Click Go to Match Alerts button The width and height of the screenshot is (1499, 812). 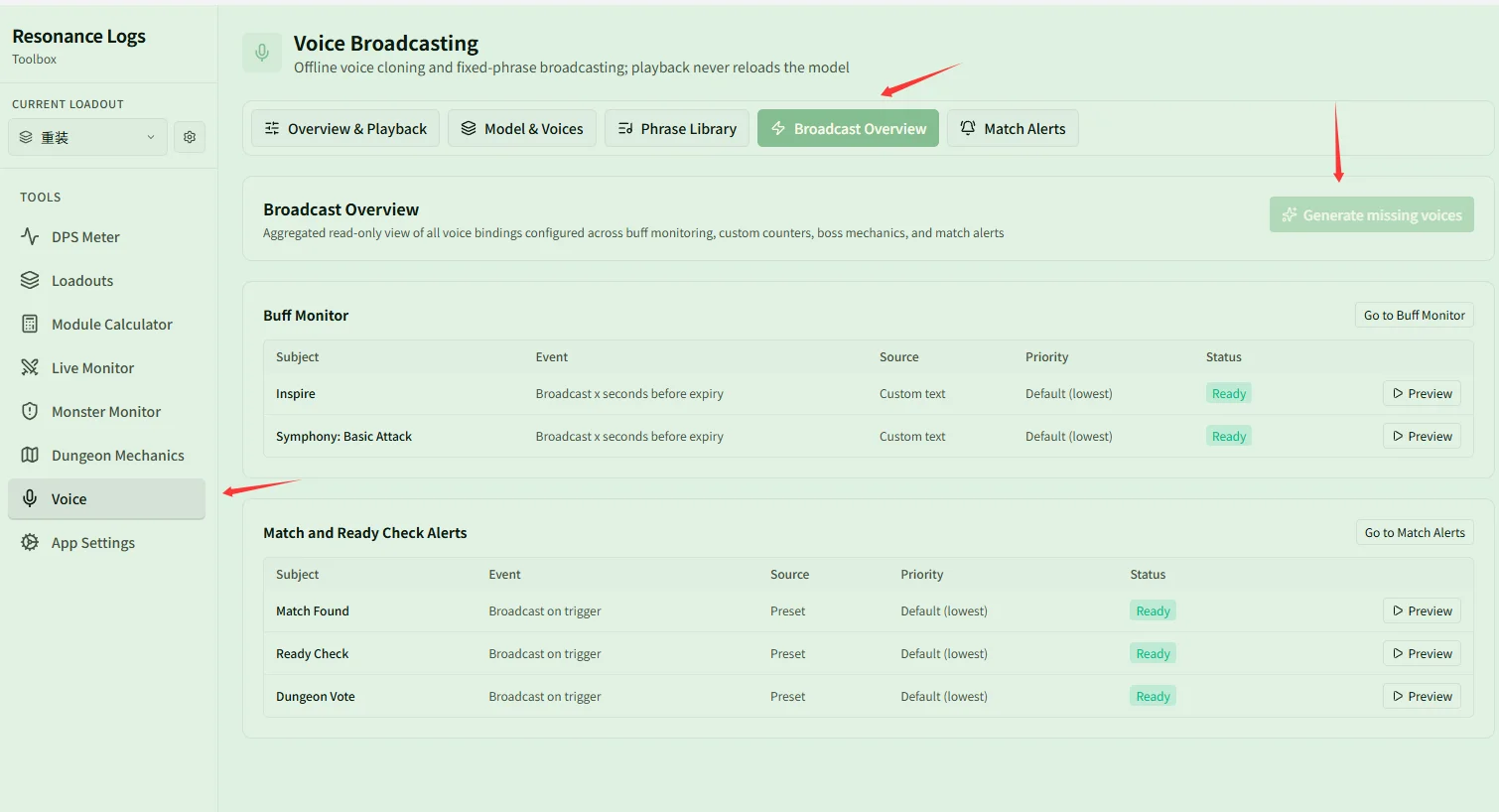tap(1415, 532)
